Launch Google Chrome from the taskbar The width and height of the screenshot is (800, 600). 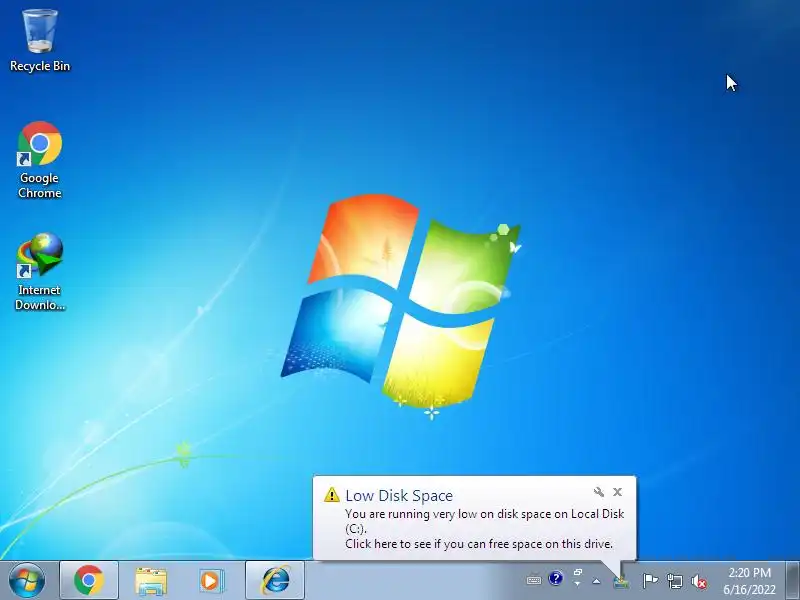click(x=89, y=581)
